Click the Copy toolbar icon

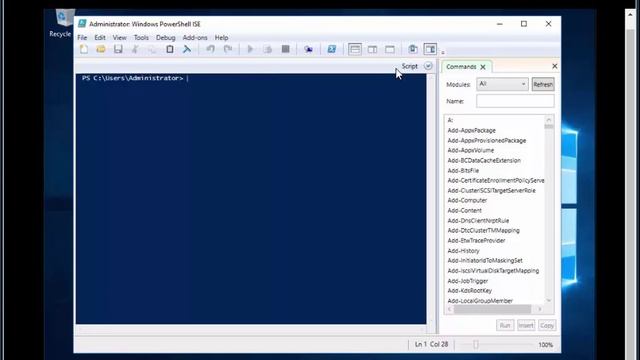coord(152,49)
